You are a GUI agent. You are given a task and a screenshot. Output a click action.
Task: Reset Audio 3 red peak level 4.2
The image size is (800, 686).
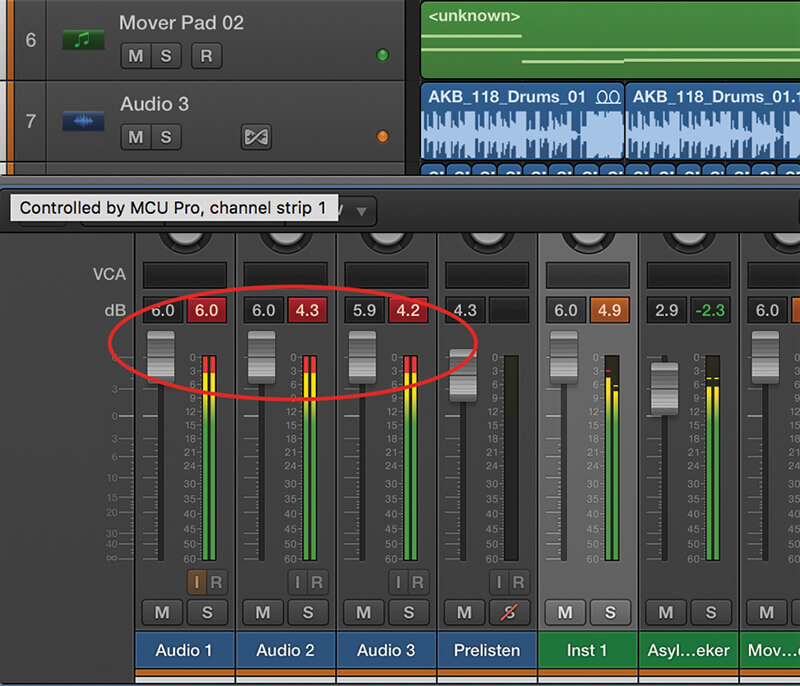pyautogui.click(x=408, y=310)
